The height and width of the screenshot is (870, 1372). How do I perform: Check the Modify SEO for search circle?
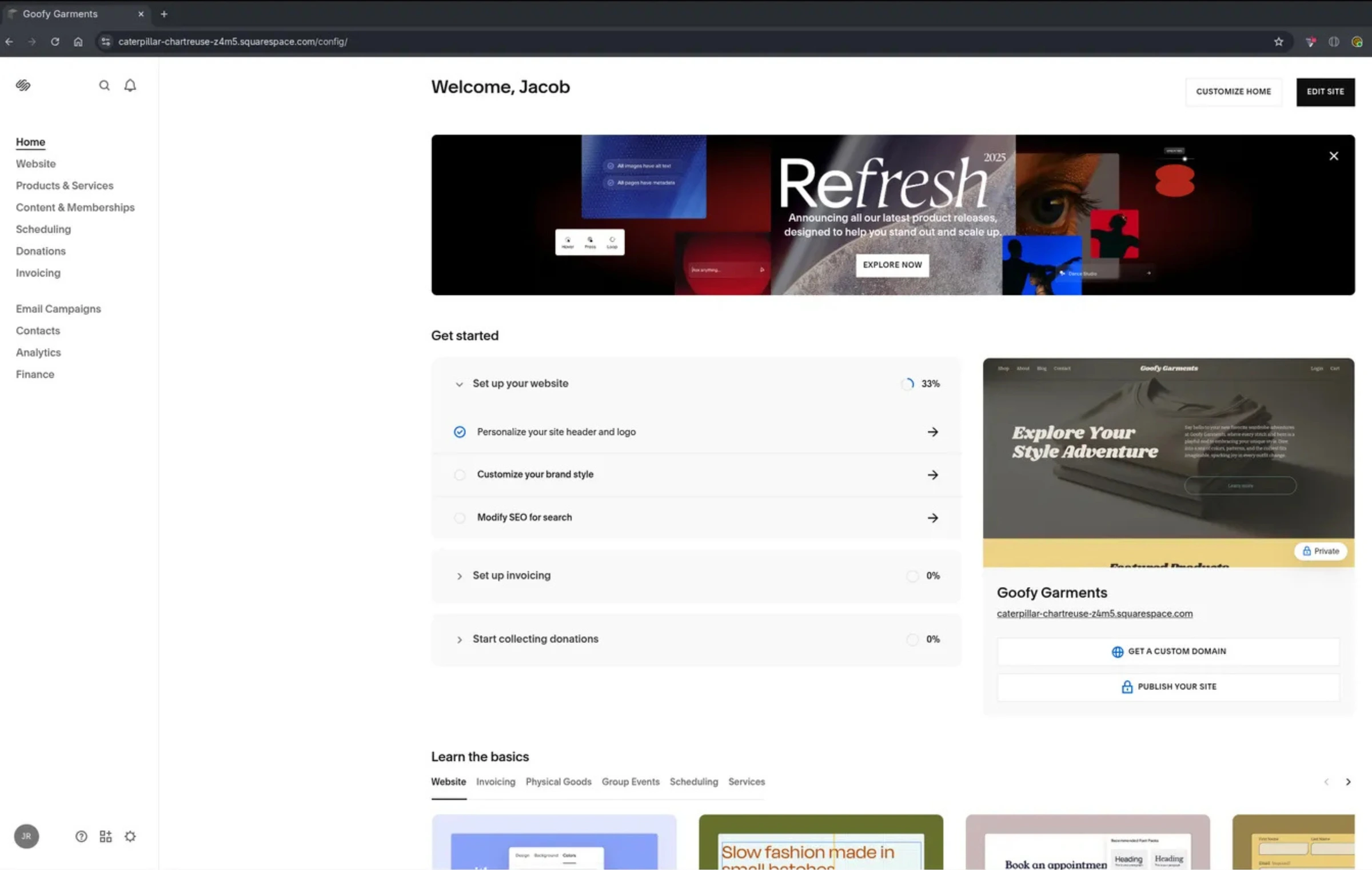click(x=460, y=518)
